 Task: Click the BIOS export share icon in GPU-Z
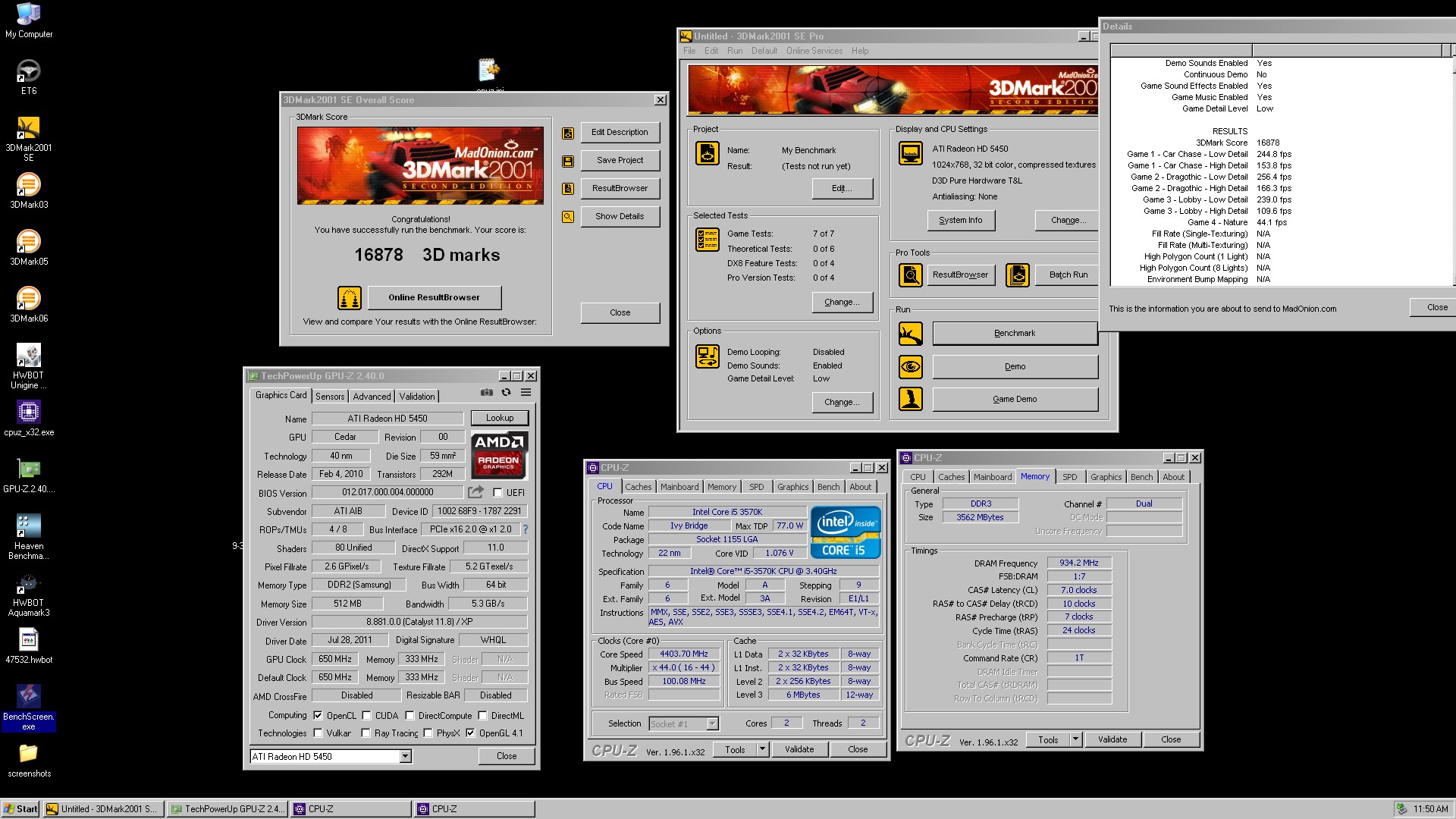(x=475, y=492)
